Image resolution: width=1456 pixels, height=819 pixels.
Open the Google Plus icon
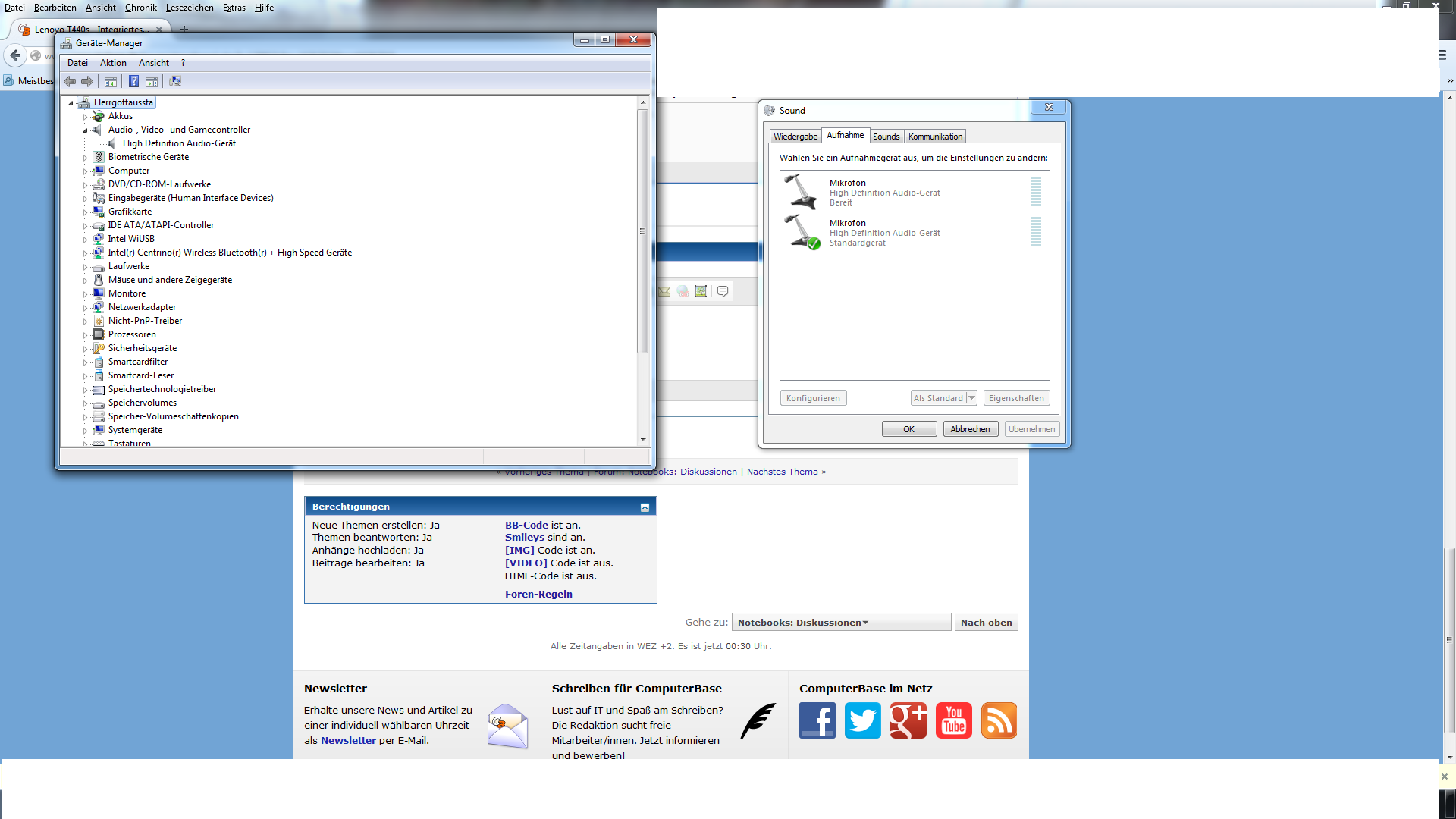[908, 720]
